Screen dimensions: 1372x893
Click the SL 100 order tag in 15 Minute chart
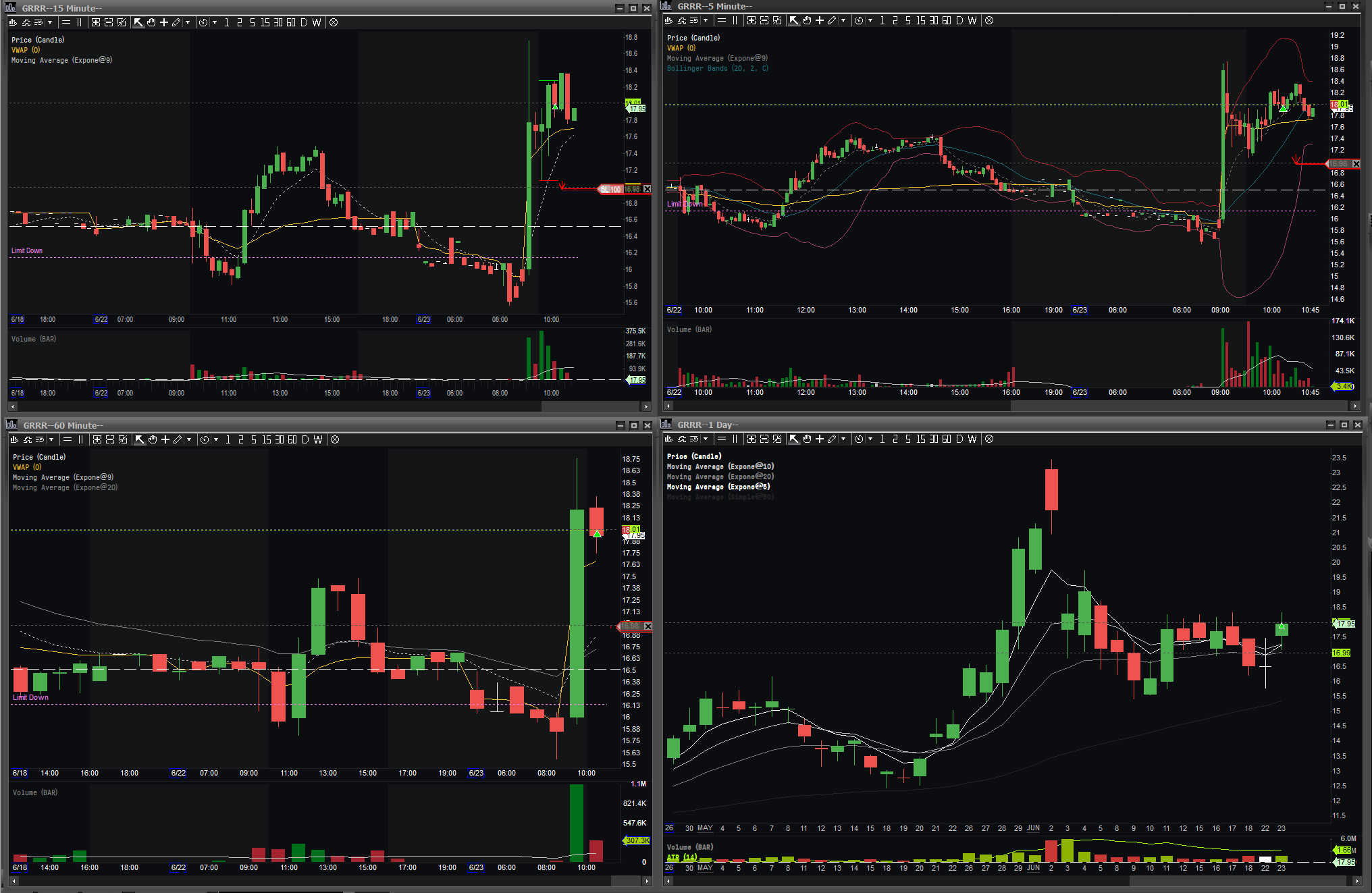click(611, 189)
